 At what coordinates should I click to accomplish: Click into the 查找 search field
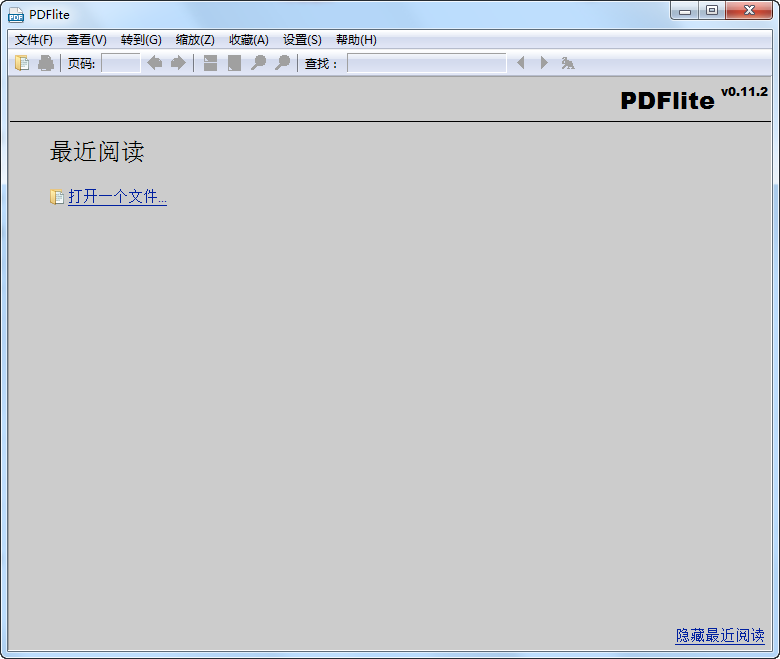(x=427, y=63)
